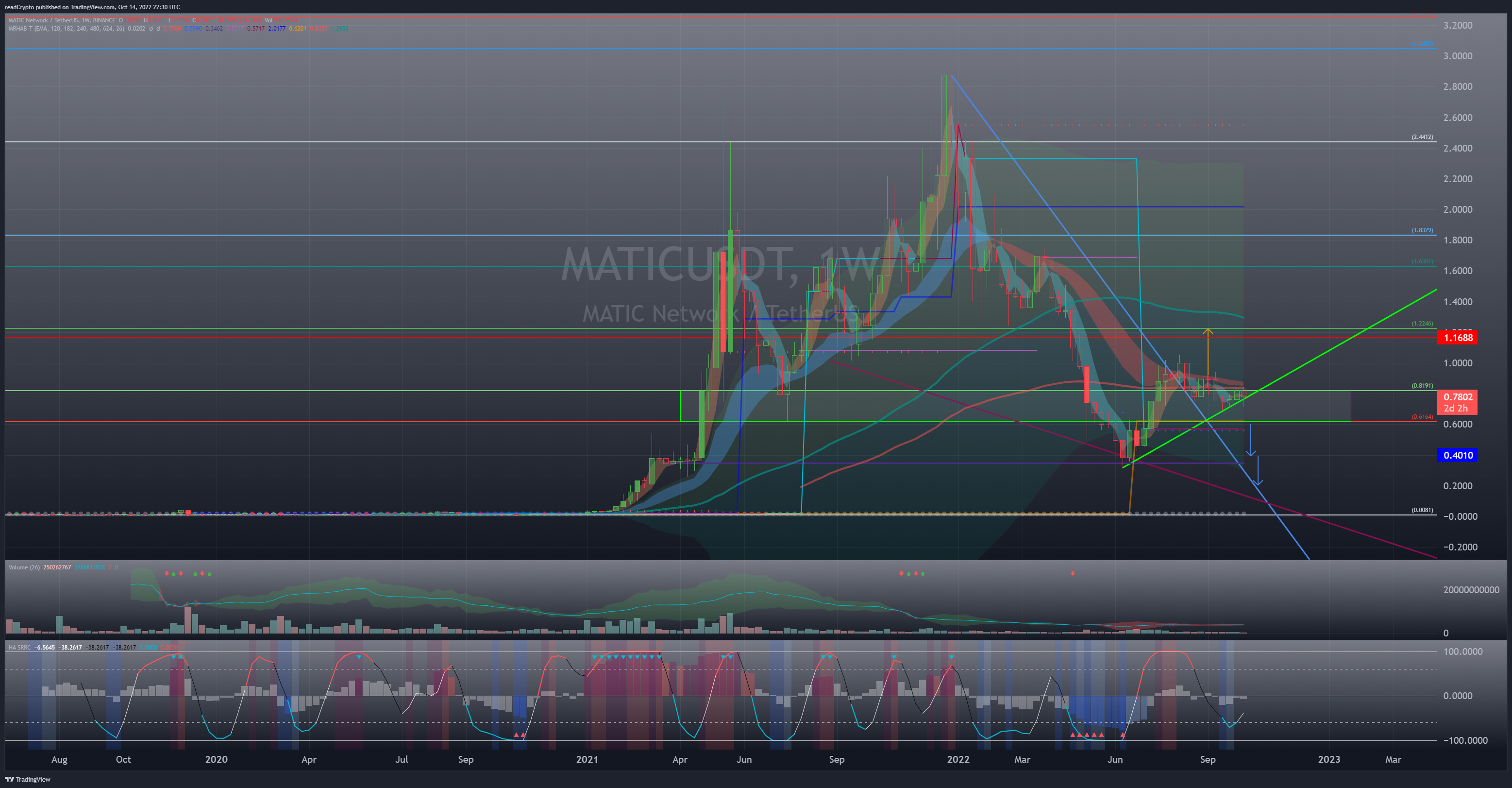Click the red 1.1688 price label
This screenshot has width=1512, height=788.
point(1458,338)
